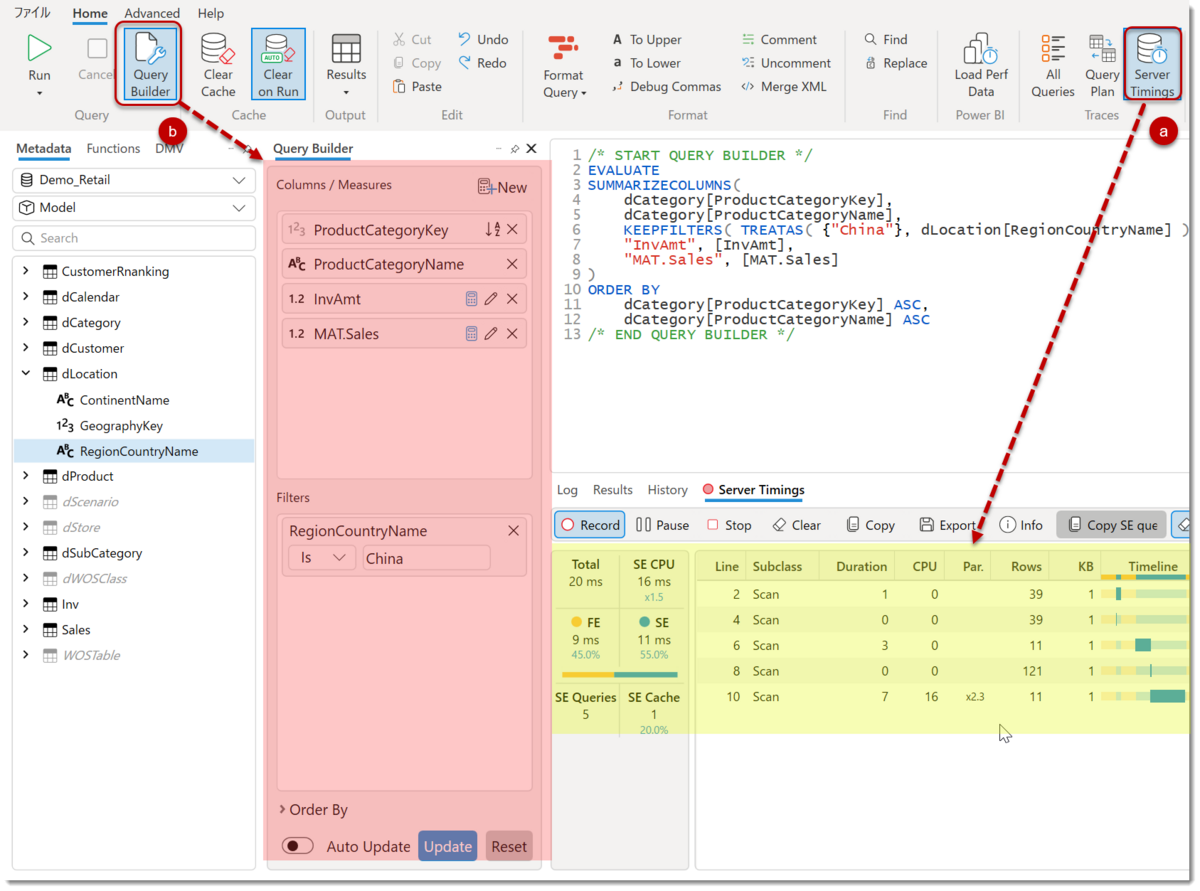Toggle the Query Builder ribbon button
This screenshot has height=891, width=1200.
(150, 63)
